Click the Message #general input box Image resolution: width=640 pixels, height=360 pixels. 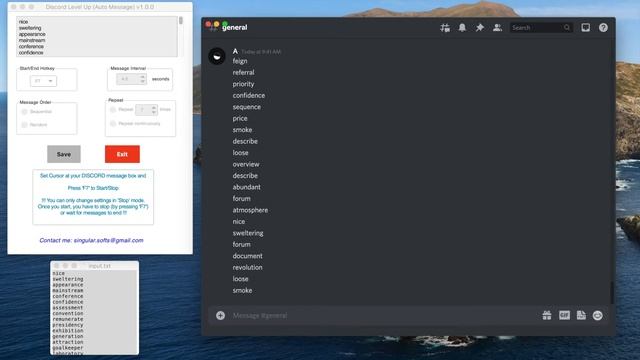(384, 316)
